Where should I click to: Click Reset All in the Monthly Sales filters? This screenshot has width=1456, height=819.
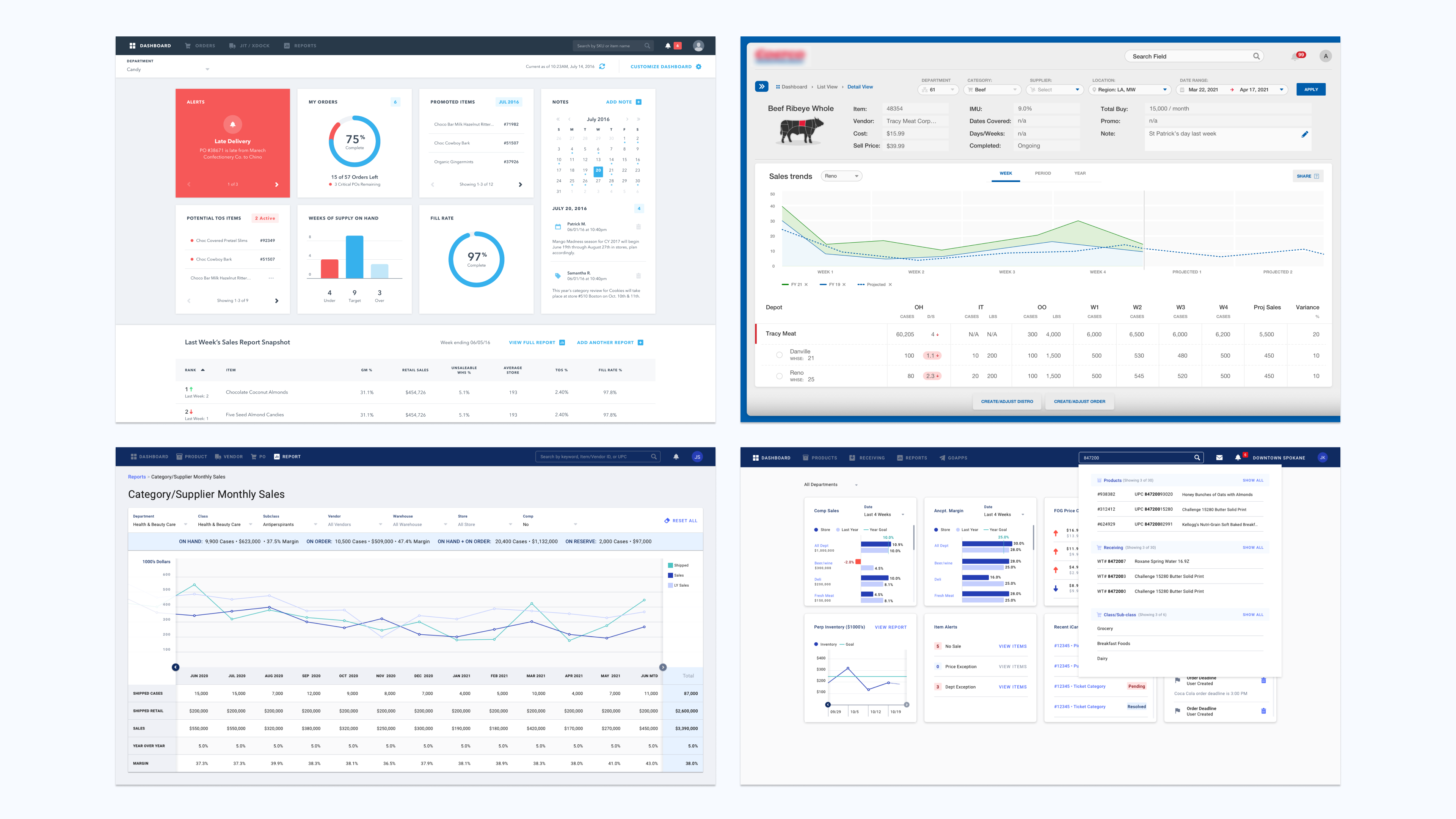[x=681, y=521]
